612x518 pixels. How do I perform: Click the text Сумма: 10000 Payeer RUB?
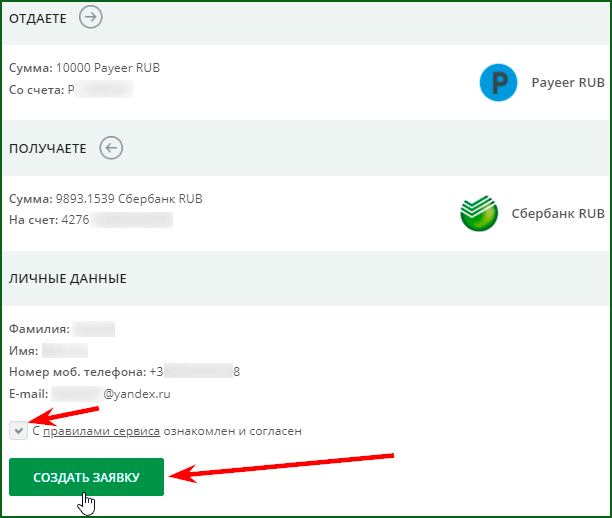[x=84, y=68]
